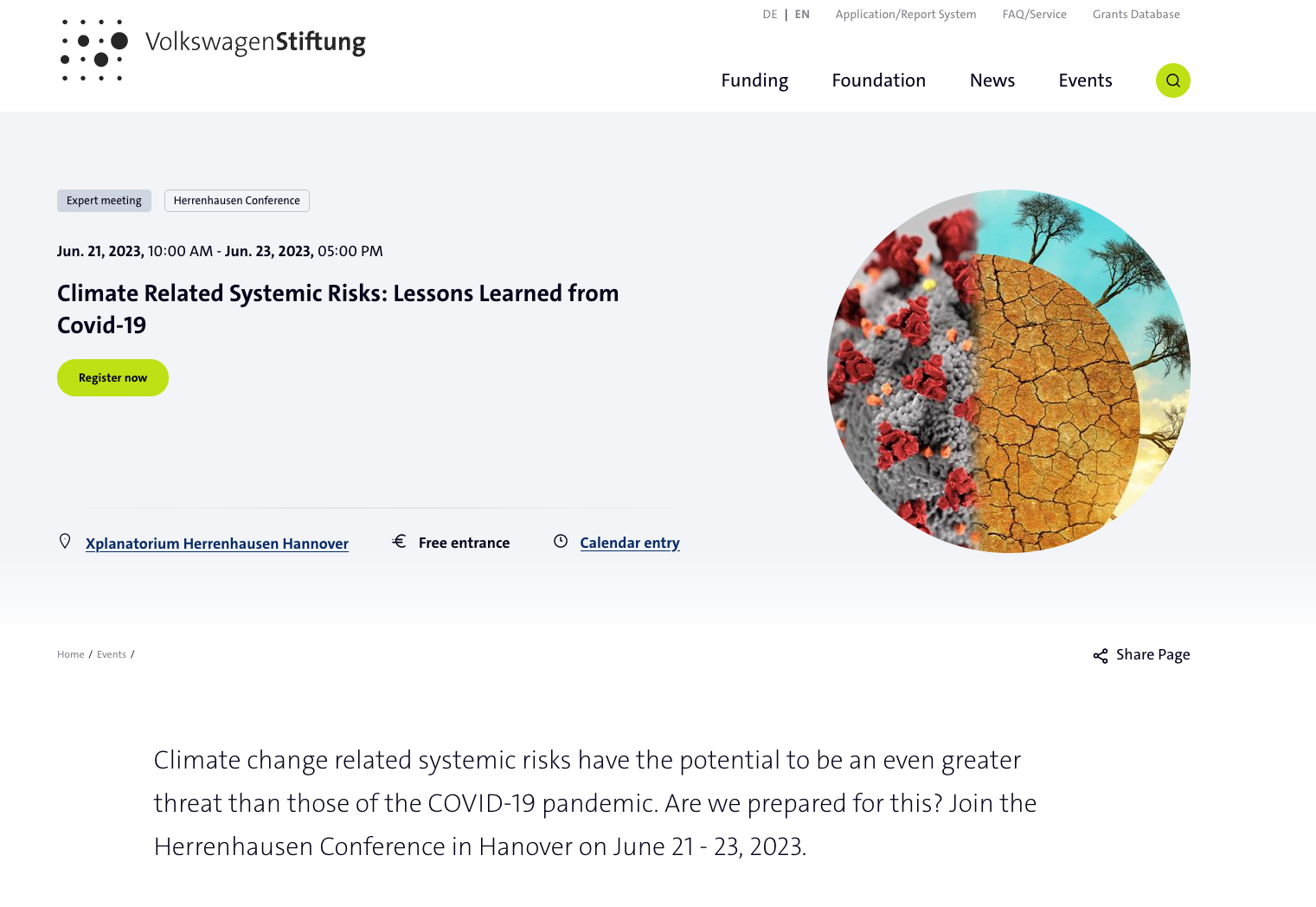
Task: Open the News menu
Action: pyautogui.click(x=992, y=80)
